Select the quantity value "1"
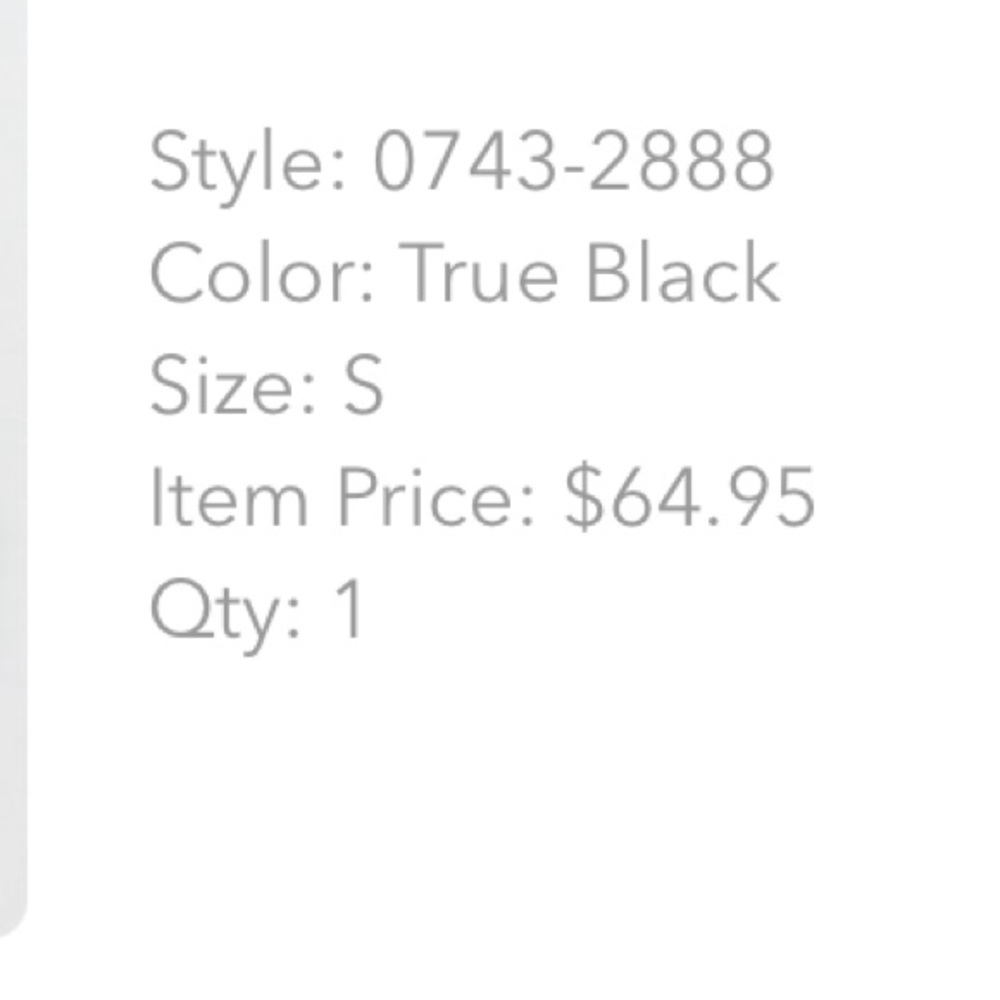1000x1000 pixels. point(351,610)
